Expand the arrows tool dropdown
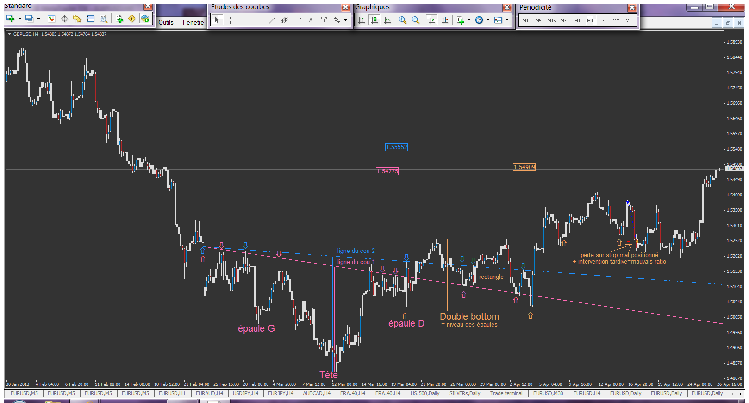 [x=345, y=20]
